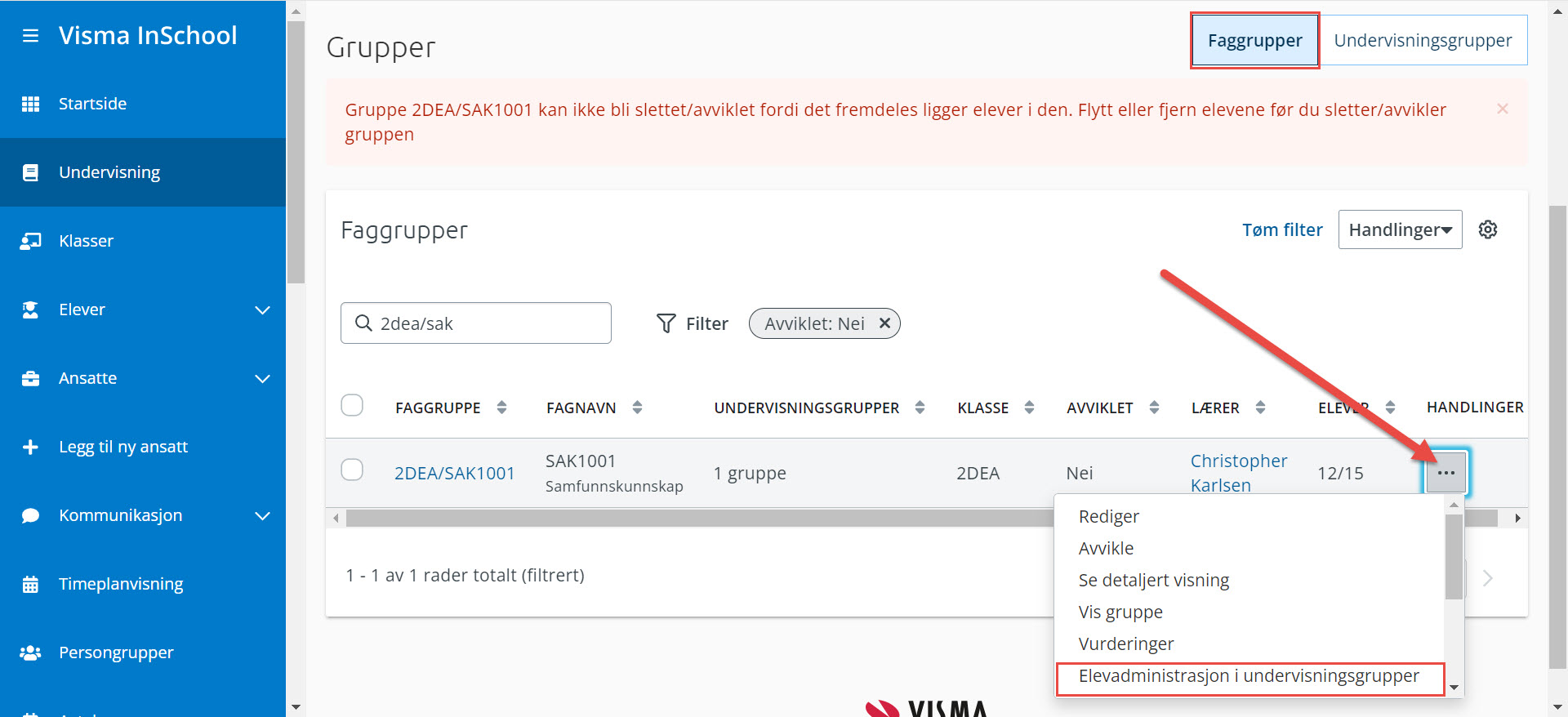The height and width of the screenshot is (717, 1568).
Task: Open table settings gear icon
Action: [x=1488, y=229]
